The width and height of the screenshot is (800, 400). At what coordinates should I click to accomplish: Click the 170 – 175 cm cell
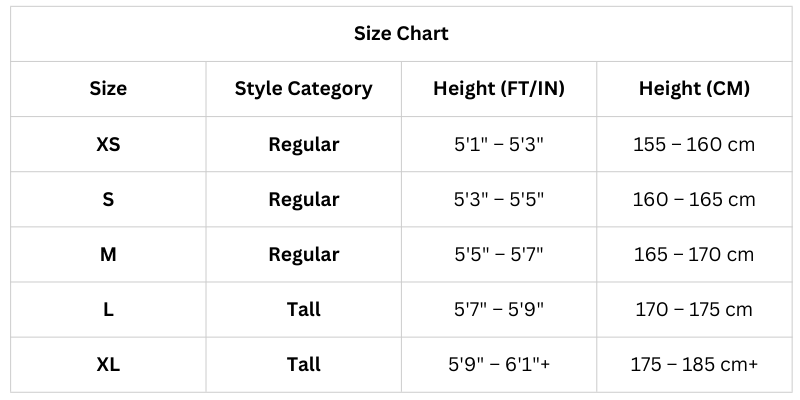(694, 309)
